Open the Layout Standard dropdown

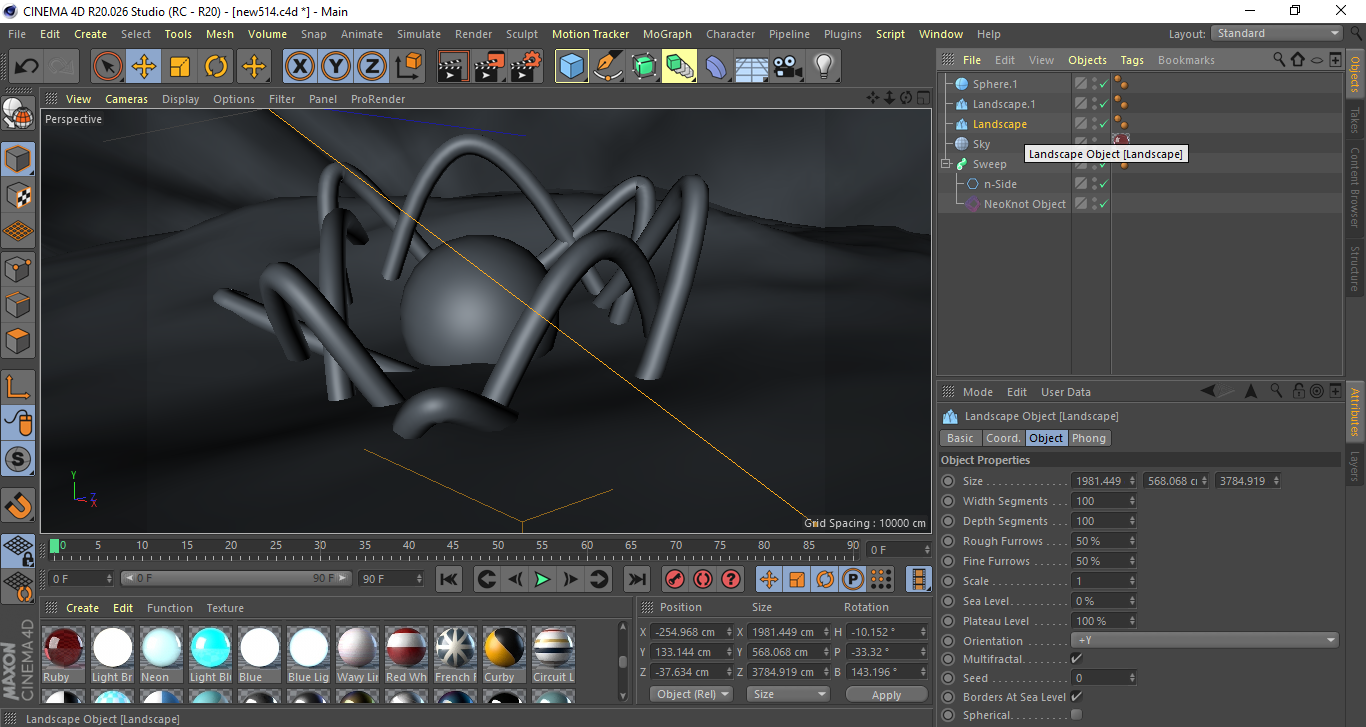point(1277,33)
